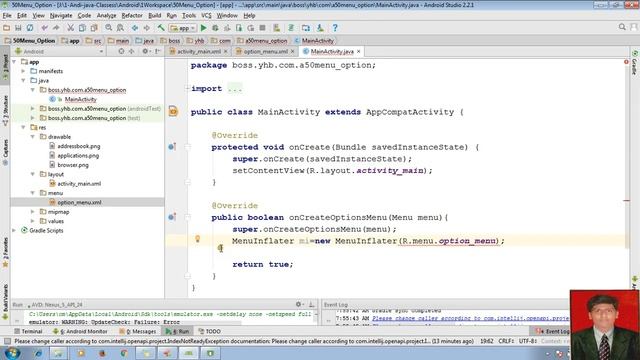640x360 pixels.
Task: Expand the values folder
Action: tap(33, 221)
